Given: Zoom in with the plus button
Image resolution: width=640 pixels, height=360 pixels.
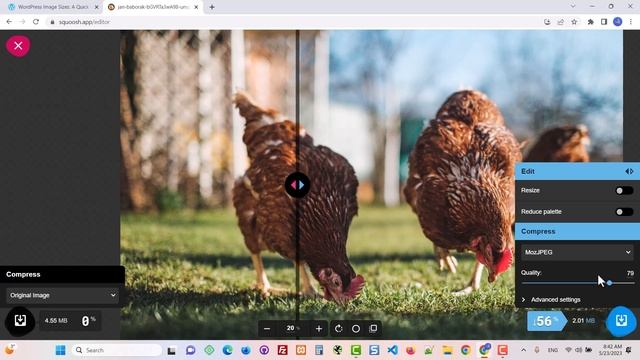Looking at the screenshot, I should coord(319,329).
